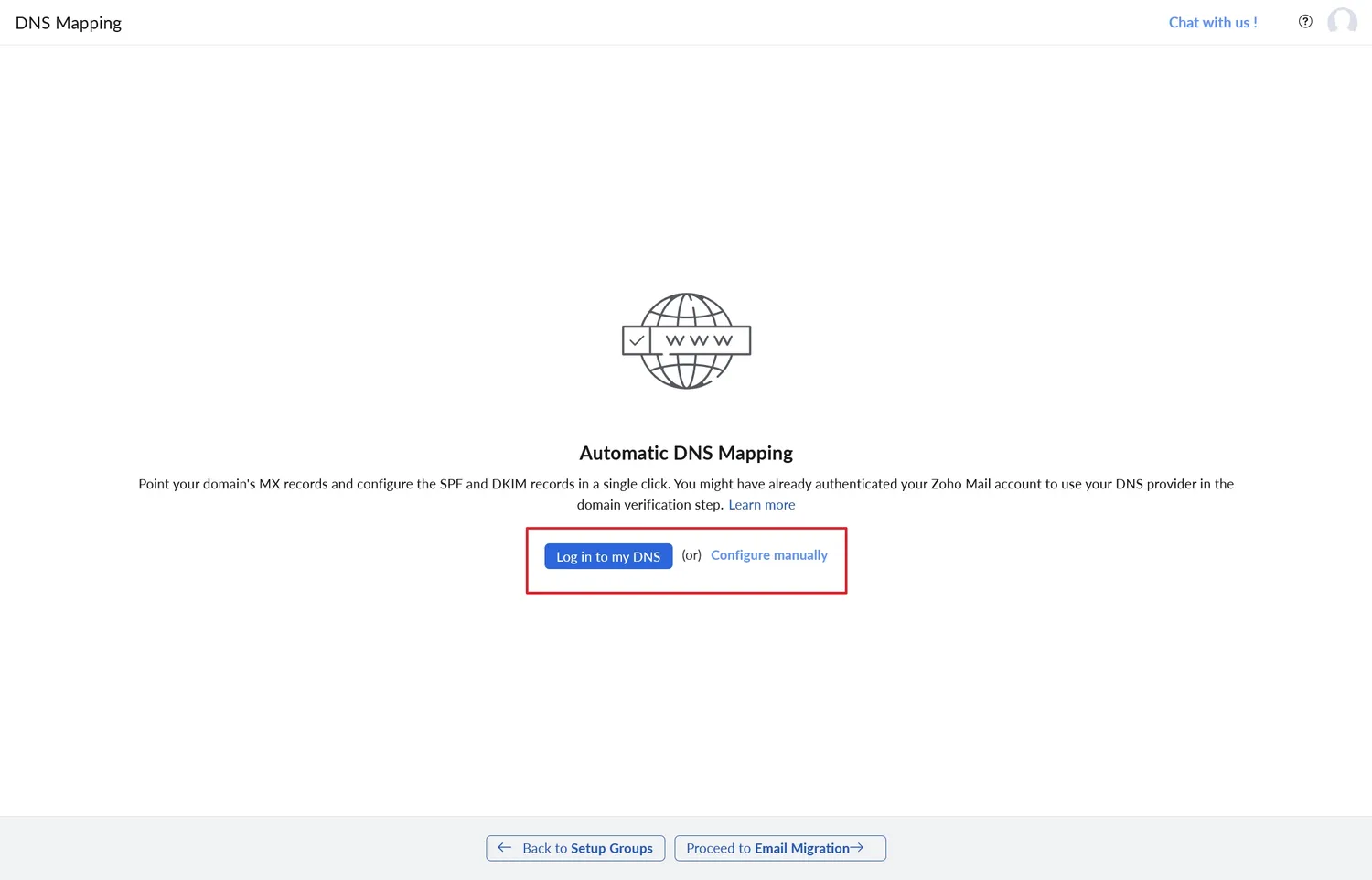Viewport: 1372px width, 880px height.
Task: Select Configure manually option
Action: pos(769,554)
